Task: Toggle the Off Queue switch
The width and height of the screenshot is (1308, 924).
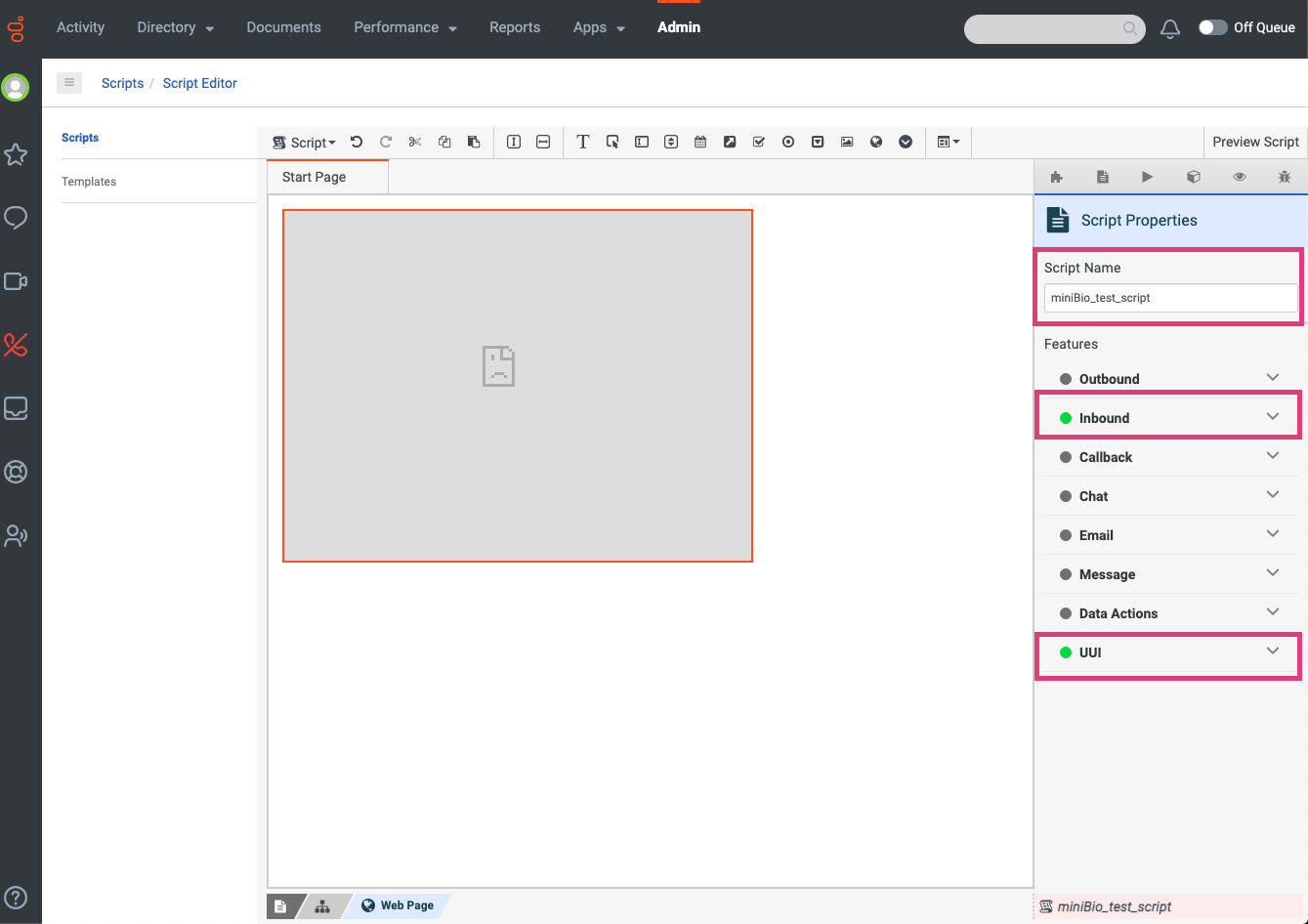Action: pyautogui.click(x=1212, y=27)
